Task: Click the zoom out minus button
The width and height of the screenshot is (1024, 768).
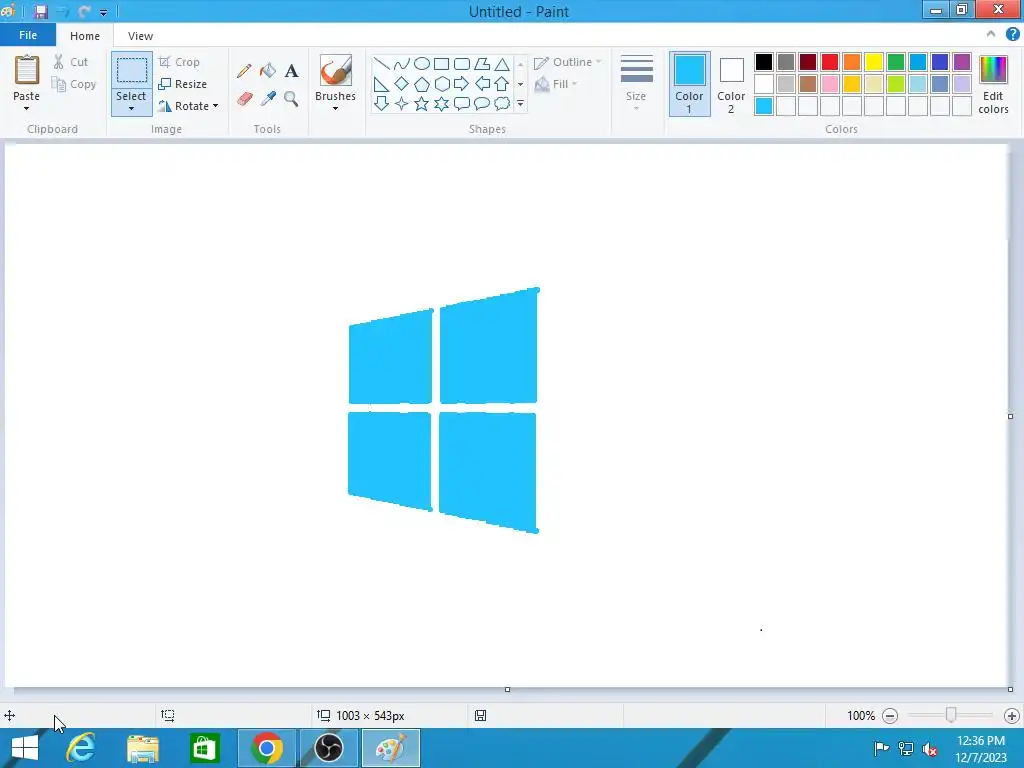Action: pyautogui.click(x=889, y=716)
